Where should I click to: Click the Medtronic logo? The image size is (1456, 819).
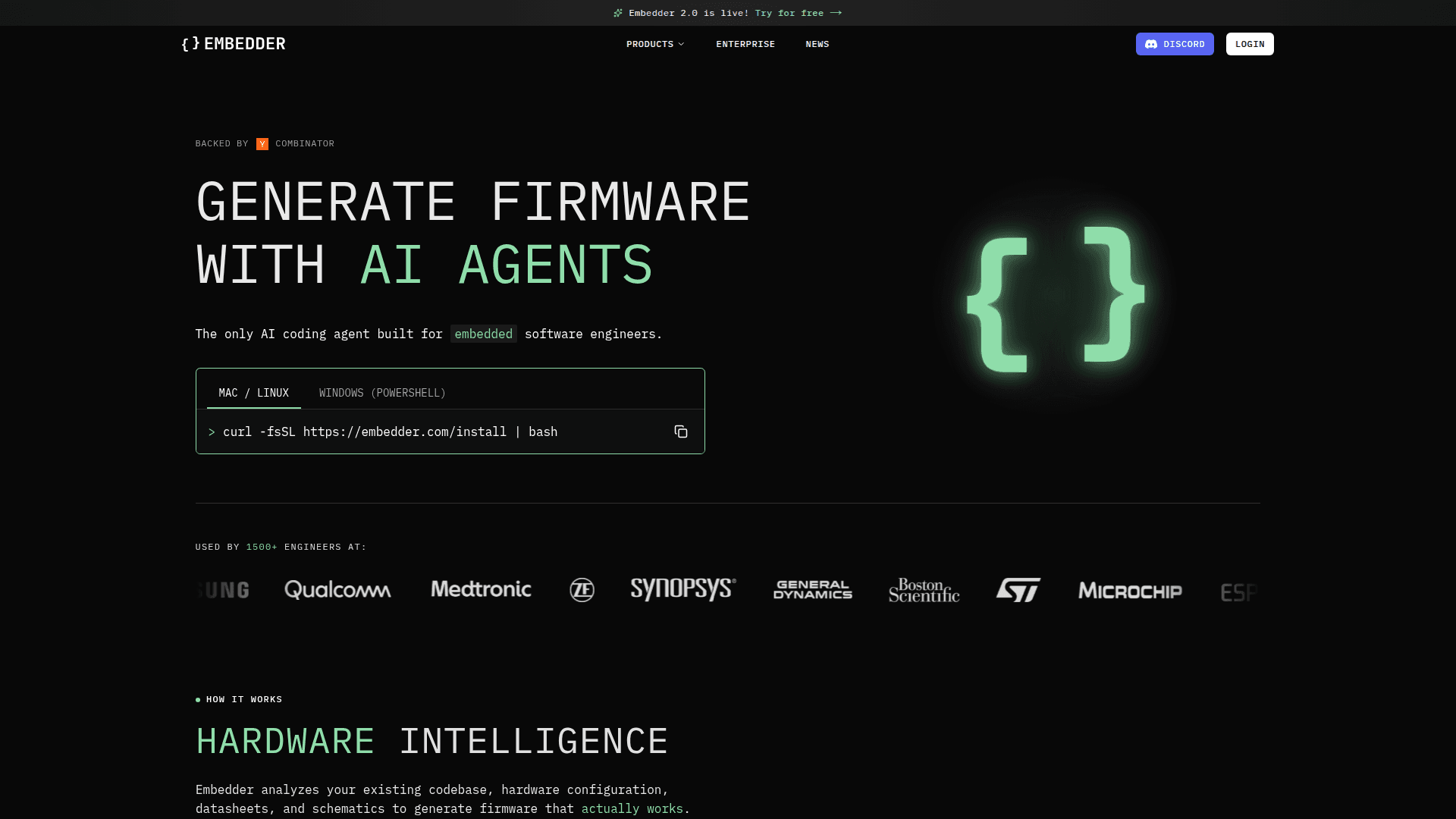click(481, 589)
